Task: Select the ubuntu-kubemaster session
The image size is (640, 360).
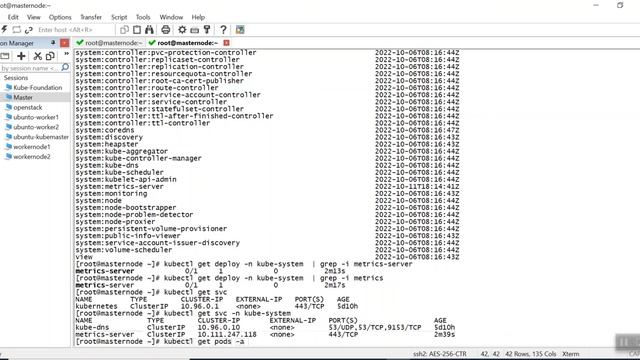Action: click(x=41, y=137)
